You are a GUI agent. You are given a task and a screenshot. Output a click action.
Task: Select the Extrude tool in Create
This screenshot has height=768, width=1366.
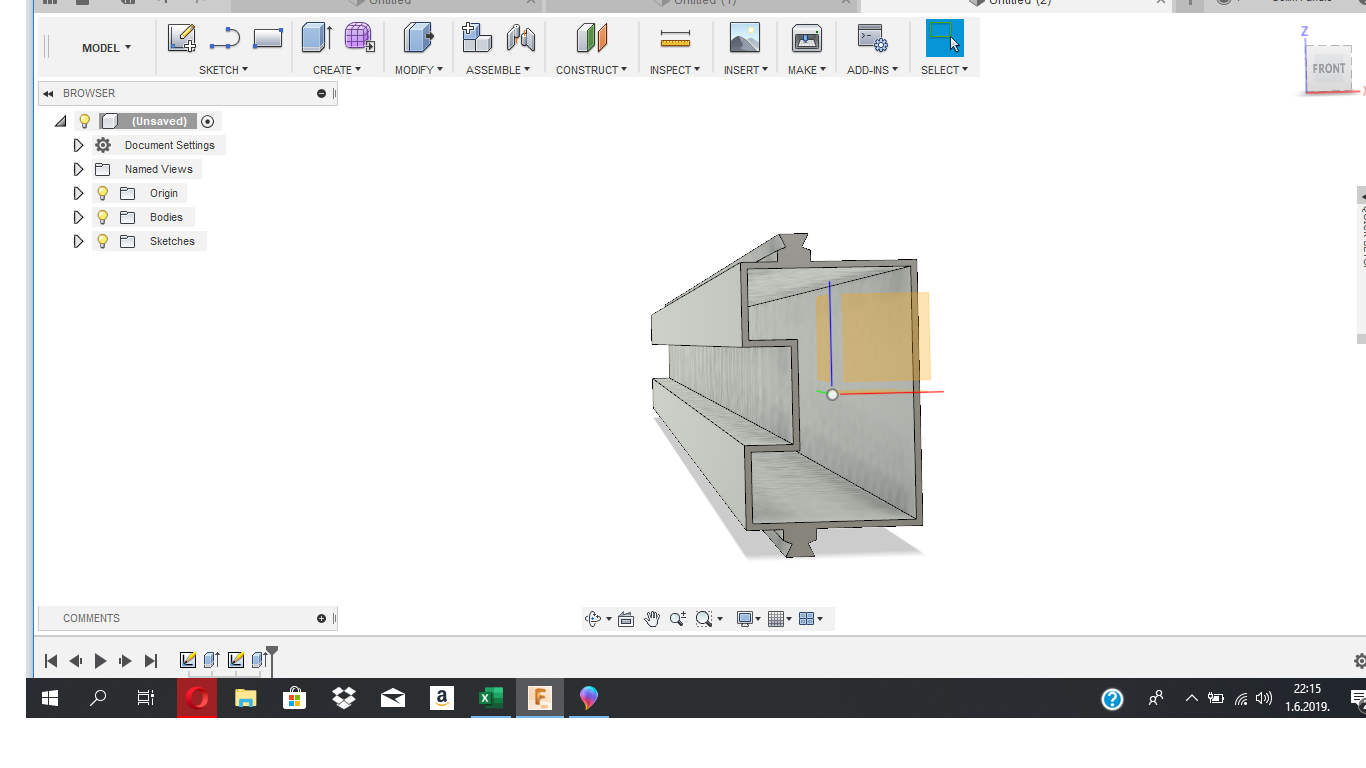tap(316, 39)
